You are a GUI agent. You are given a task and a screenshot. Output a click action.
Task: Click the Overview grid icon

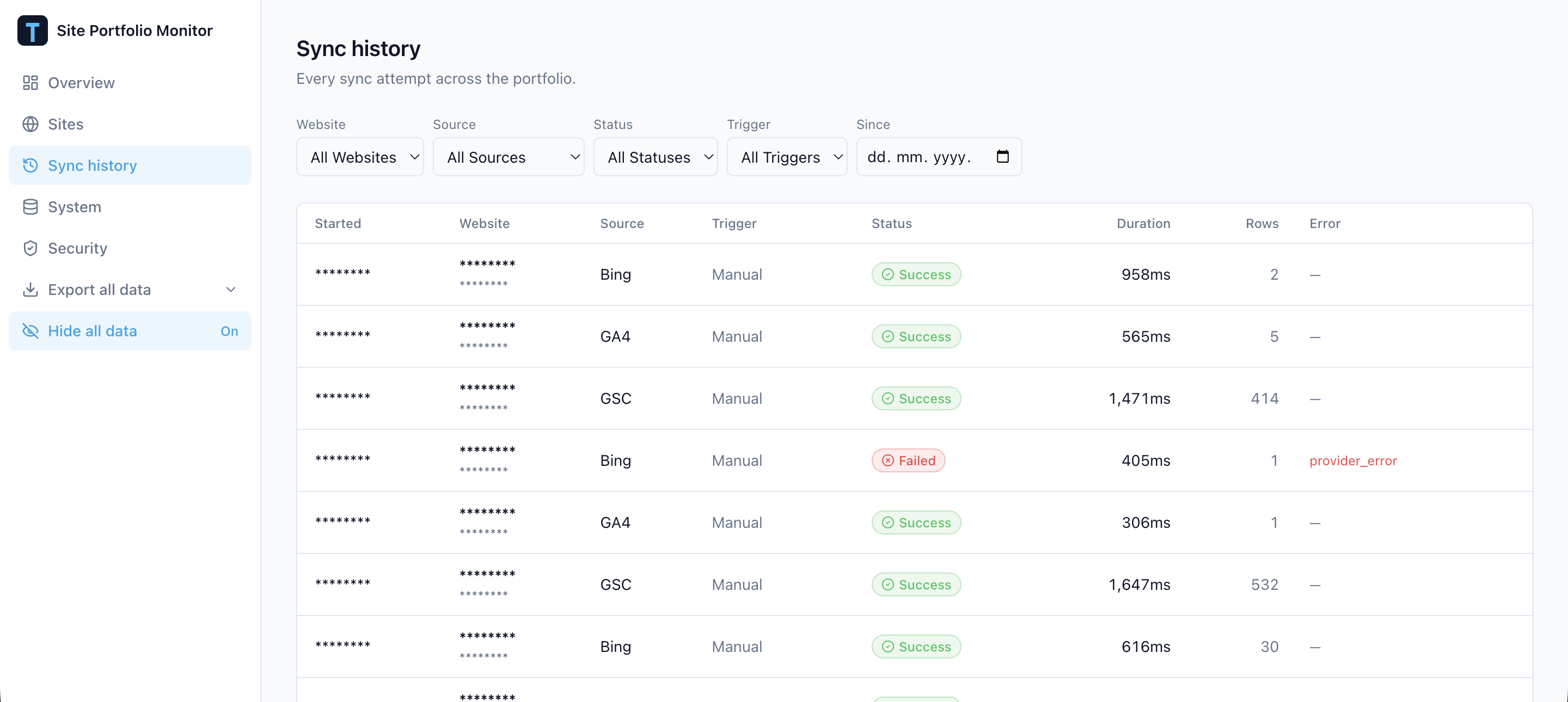coord(30,83)
